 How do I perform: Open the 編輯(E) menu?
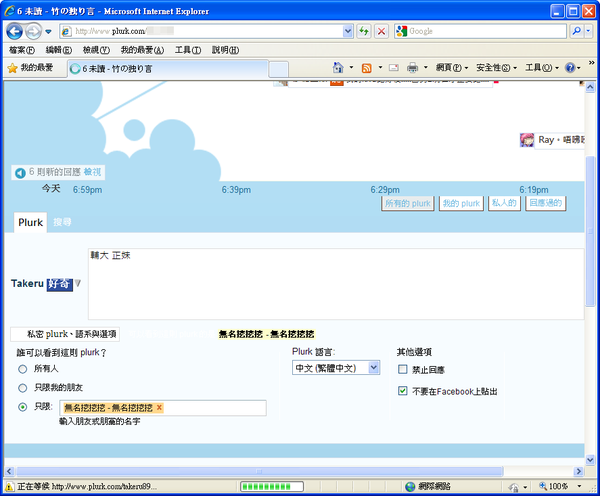(x=59, y=50)
